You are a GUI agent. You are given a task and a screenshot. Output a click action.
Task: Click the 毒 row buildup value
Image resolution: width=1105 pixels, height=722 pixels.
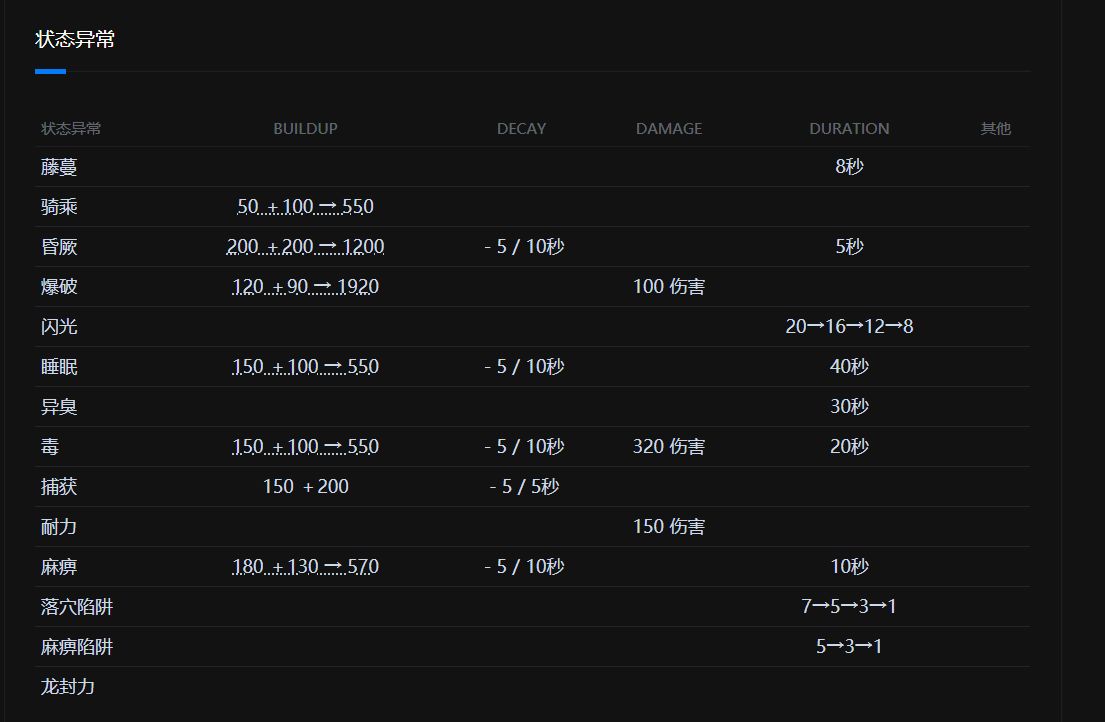point(305,447)
